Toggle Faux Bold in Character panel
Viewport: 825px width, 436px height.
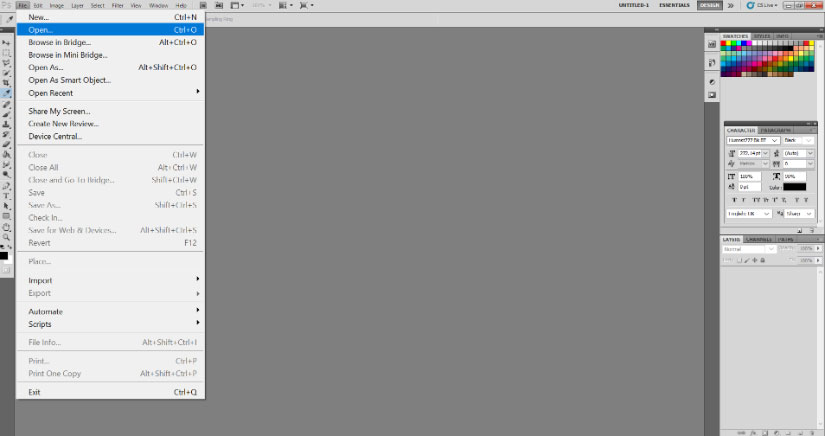[x=734, y=200]
